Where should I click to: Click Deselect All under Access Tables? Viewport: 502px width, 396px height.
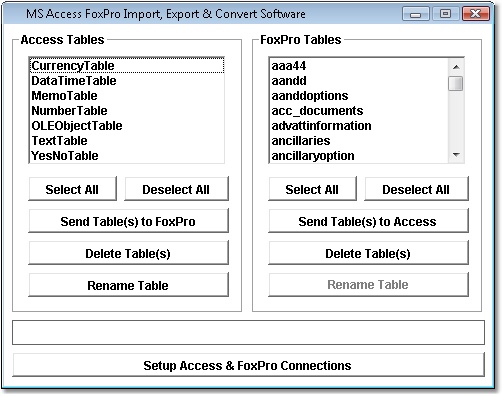pyautogui.click(x=176, y=189)
